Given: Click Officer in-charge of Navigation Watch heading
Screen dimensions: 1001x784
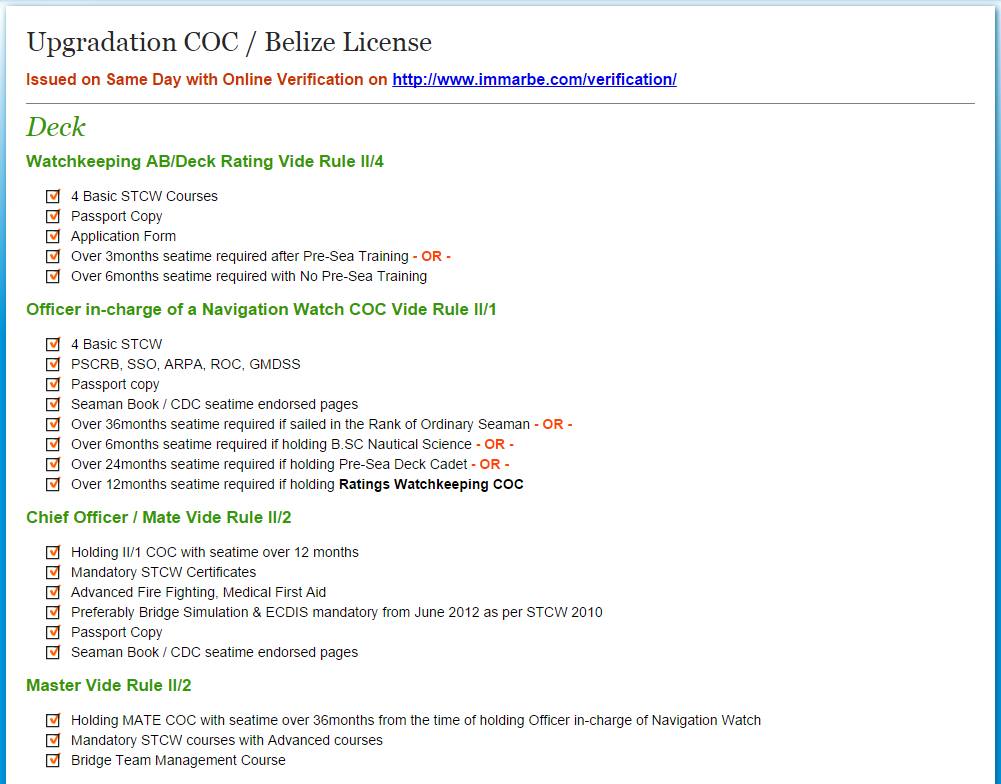Looking at the screenshot, I should 261,310.
